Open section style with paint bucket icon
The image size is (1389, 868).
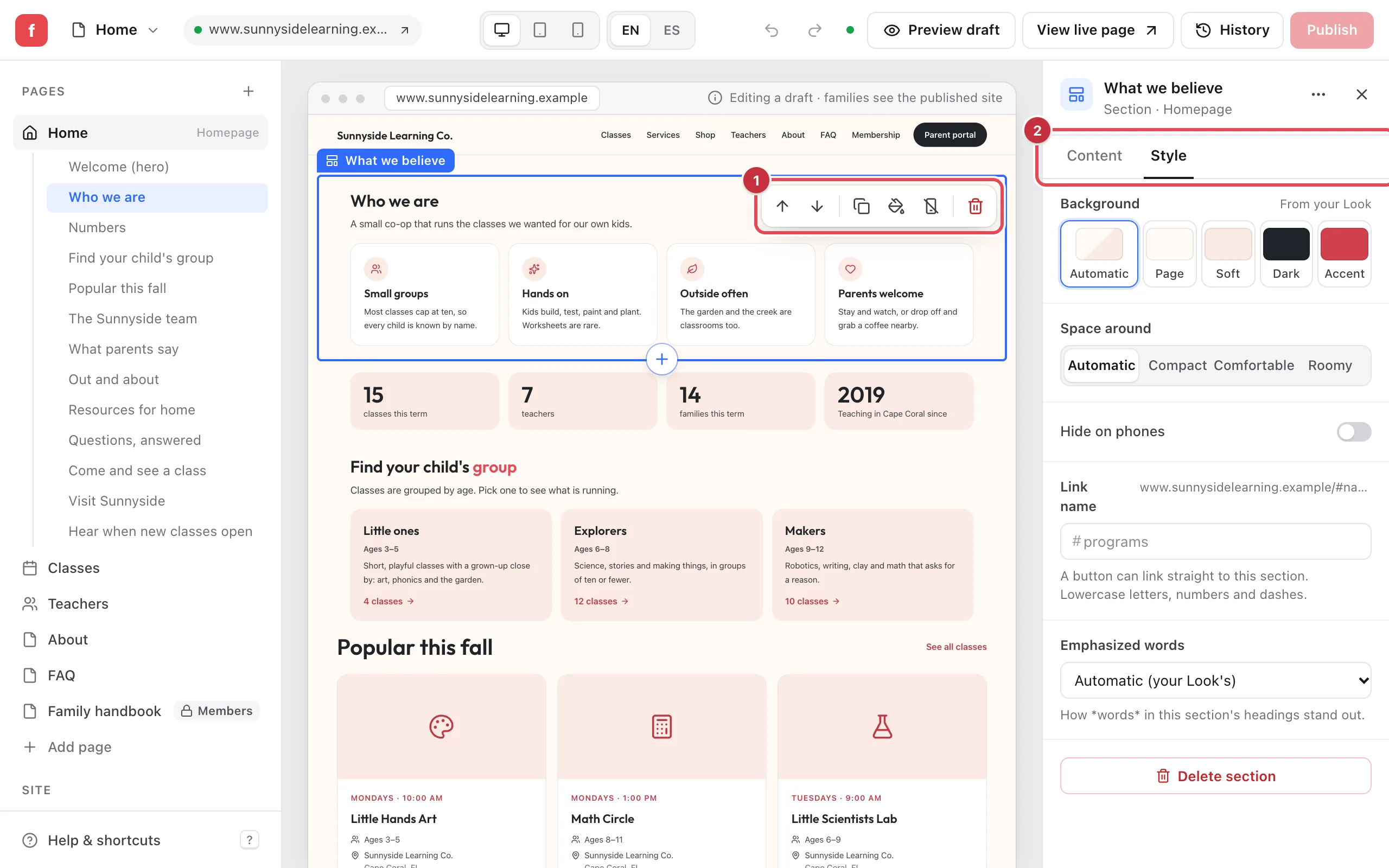point(896,206)
